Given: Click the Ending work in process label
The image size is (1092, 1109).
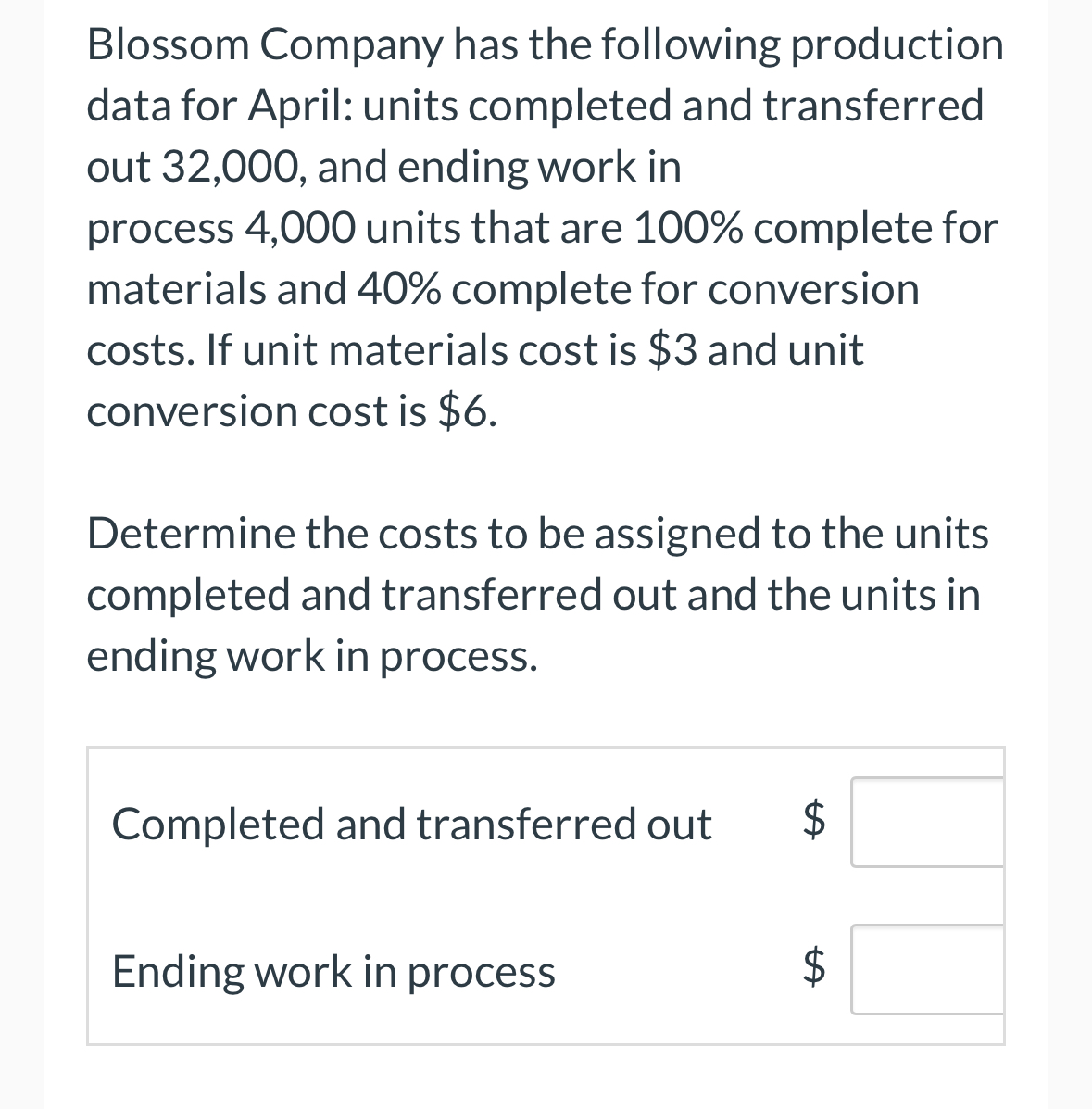Looking at the screenshot, I should coord(333,972).
